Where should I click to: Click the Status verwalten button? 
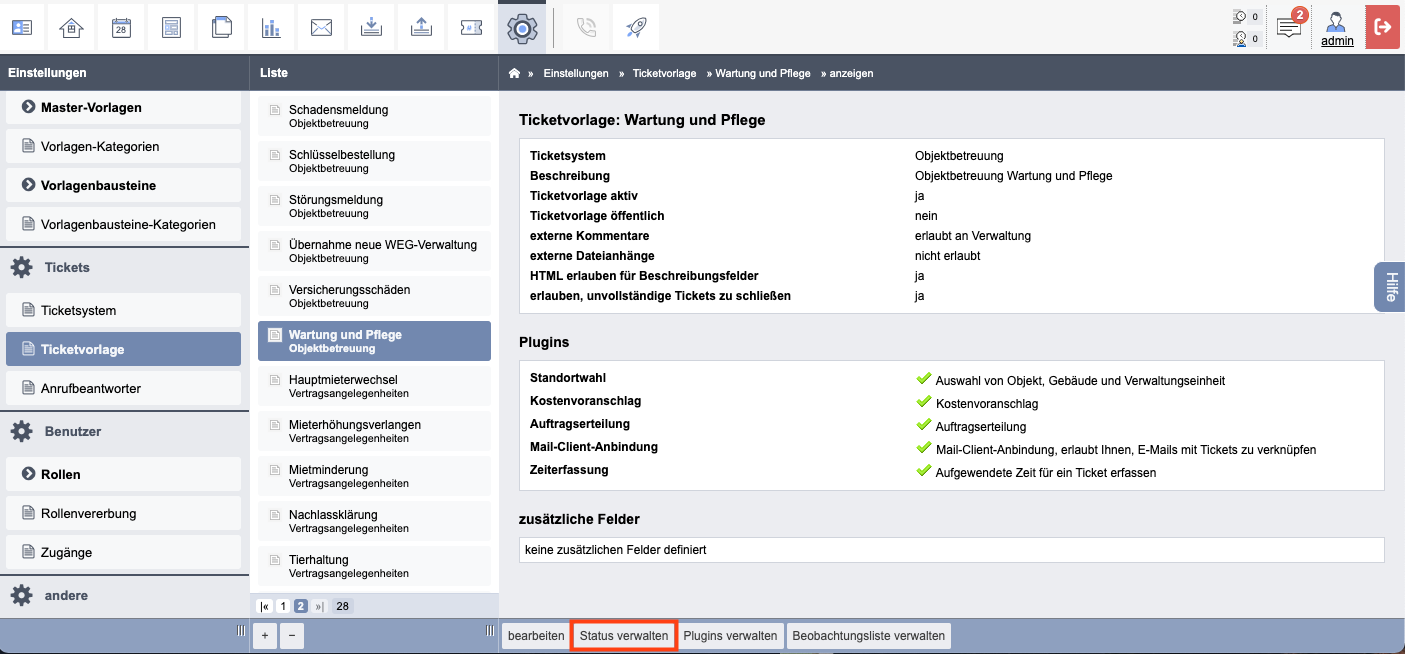tap(624, 636)
